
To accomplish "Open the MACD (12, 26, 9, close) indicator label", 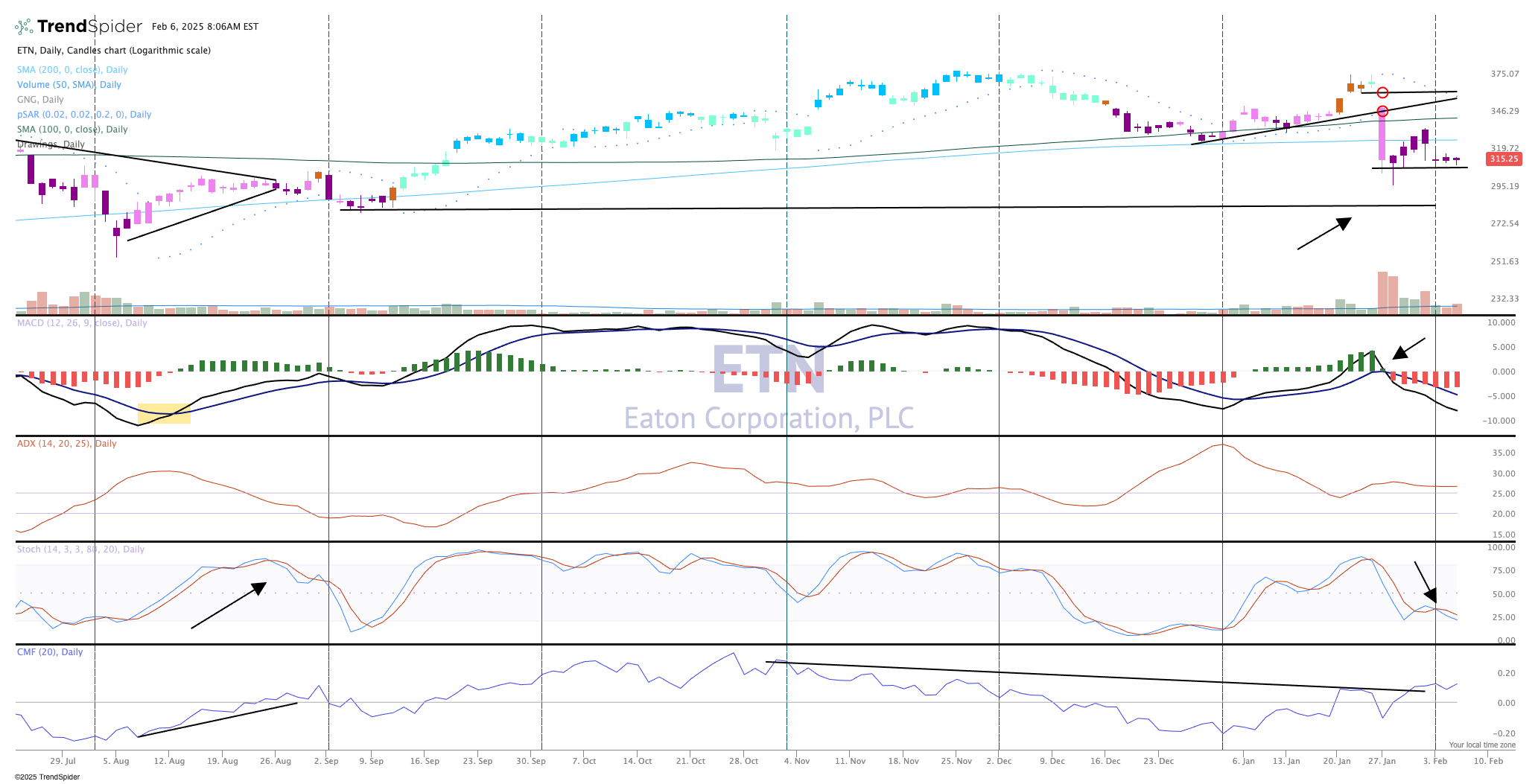I will pos(82,323).
